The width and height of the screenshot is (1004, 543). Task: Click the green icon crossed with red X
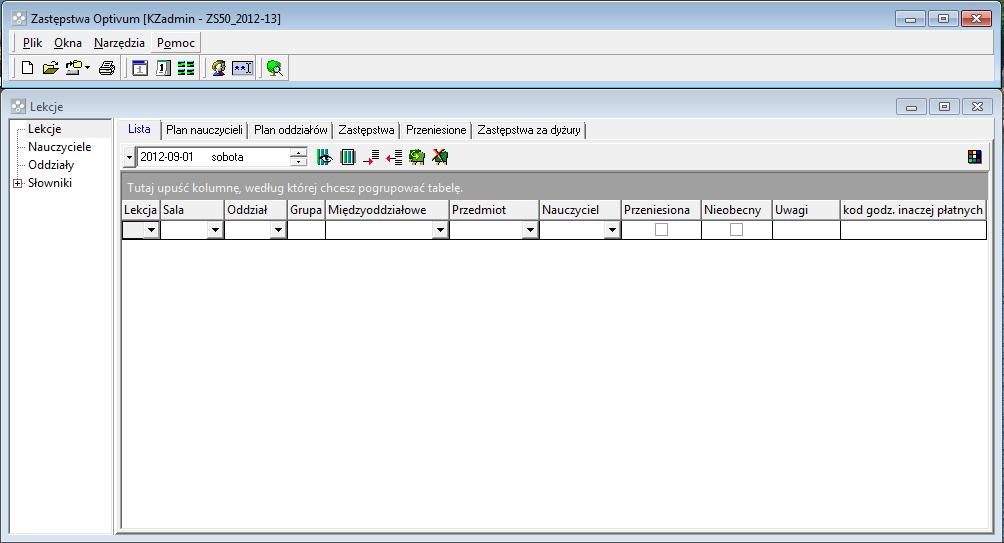[x=440, y=157]
